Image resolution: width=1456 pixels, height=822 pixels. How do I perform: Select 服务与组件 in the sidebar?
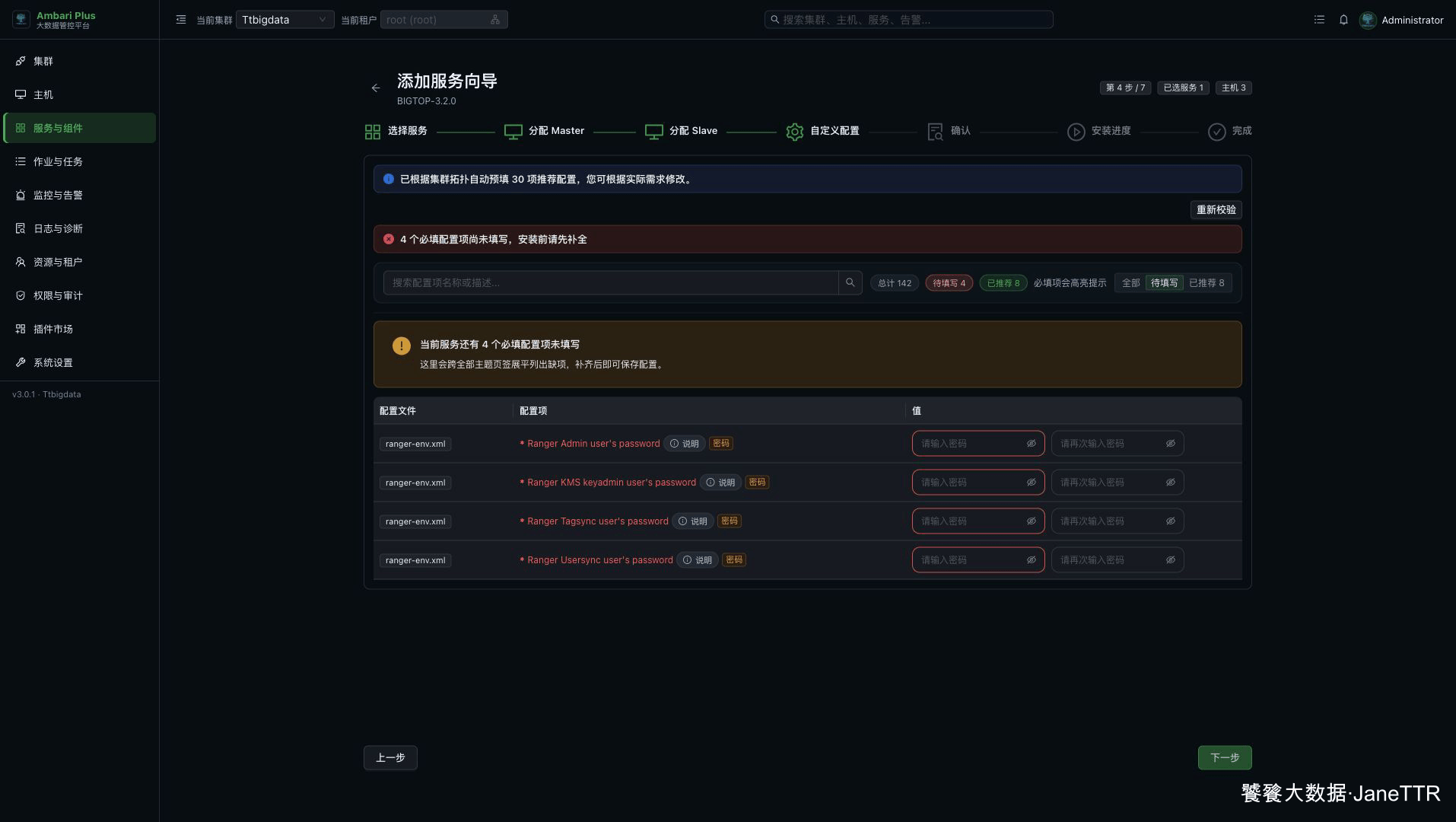(x=80, y=128)
